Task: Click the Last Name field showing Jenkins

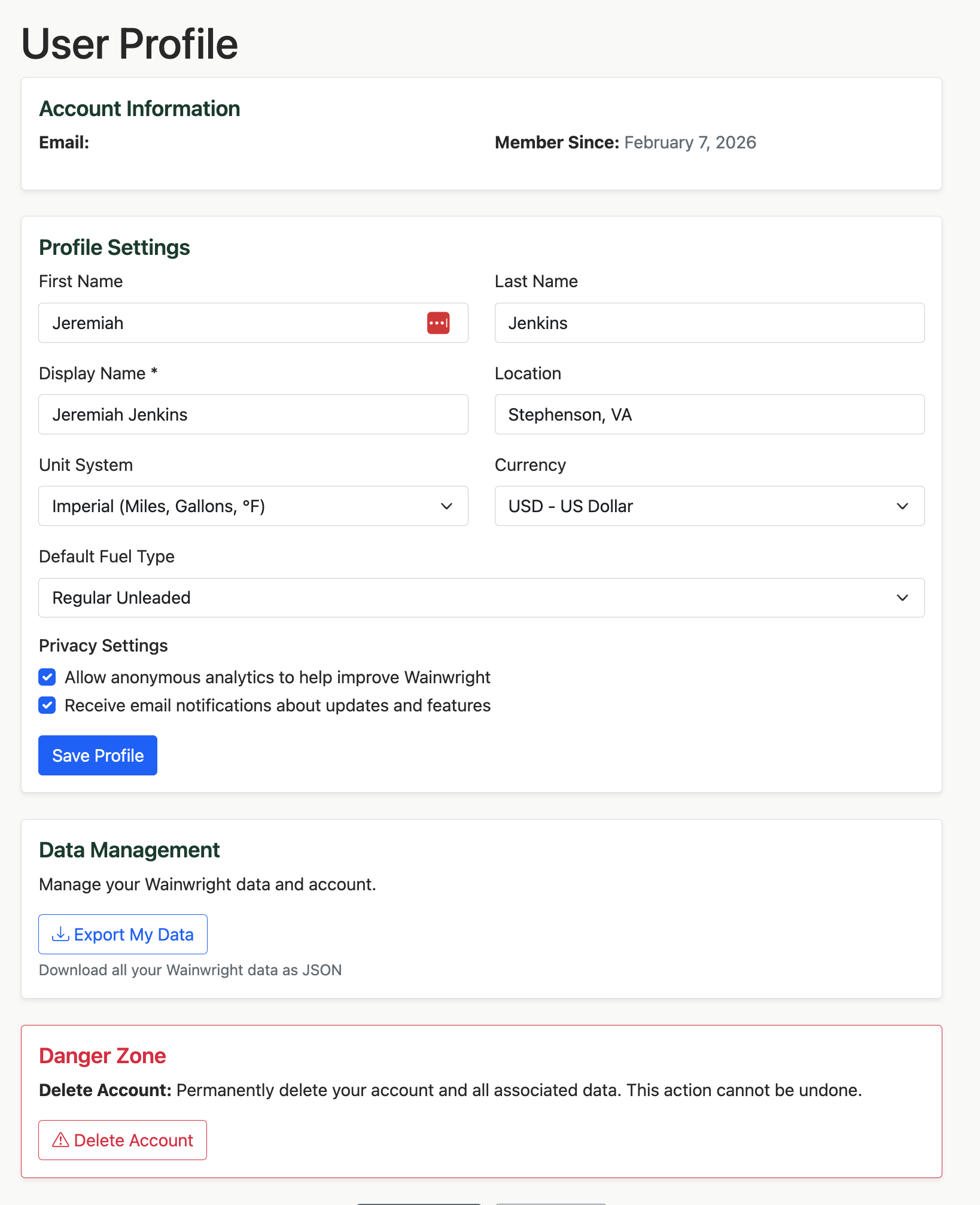Action: 709,322
